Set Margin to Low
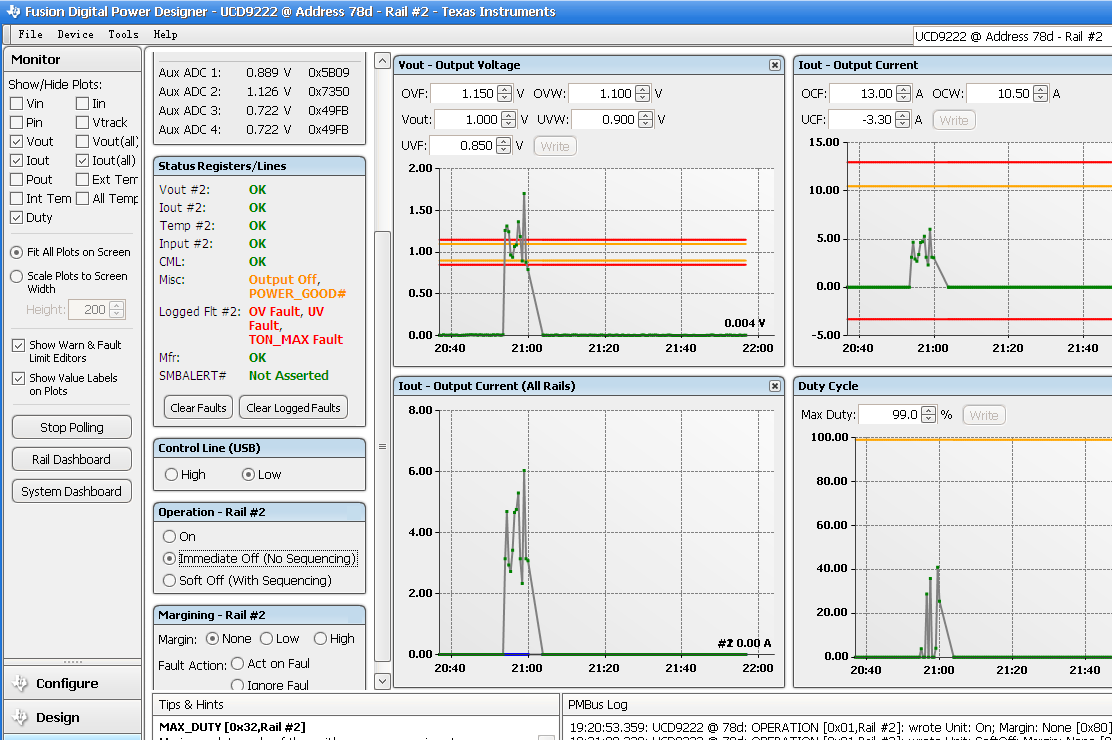This screenshot has width=1112, height=740. (267, 639)
